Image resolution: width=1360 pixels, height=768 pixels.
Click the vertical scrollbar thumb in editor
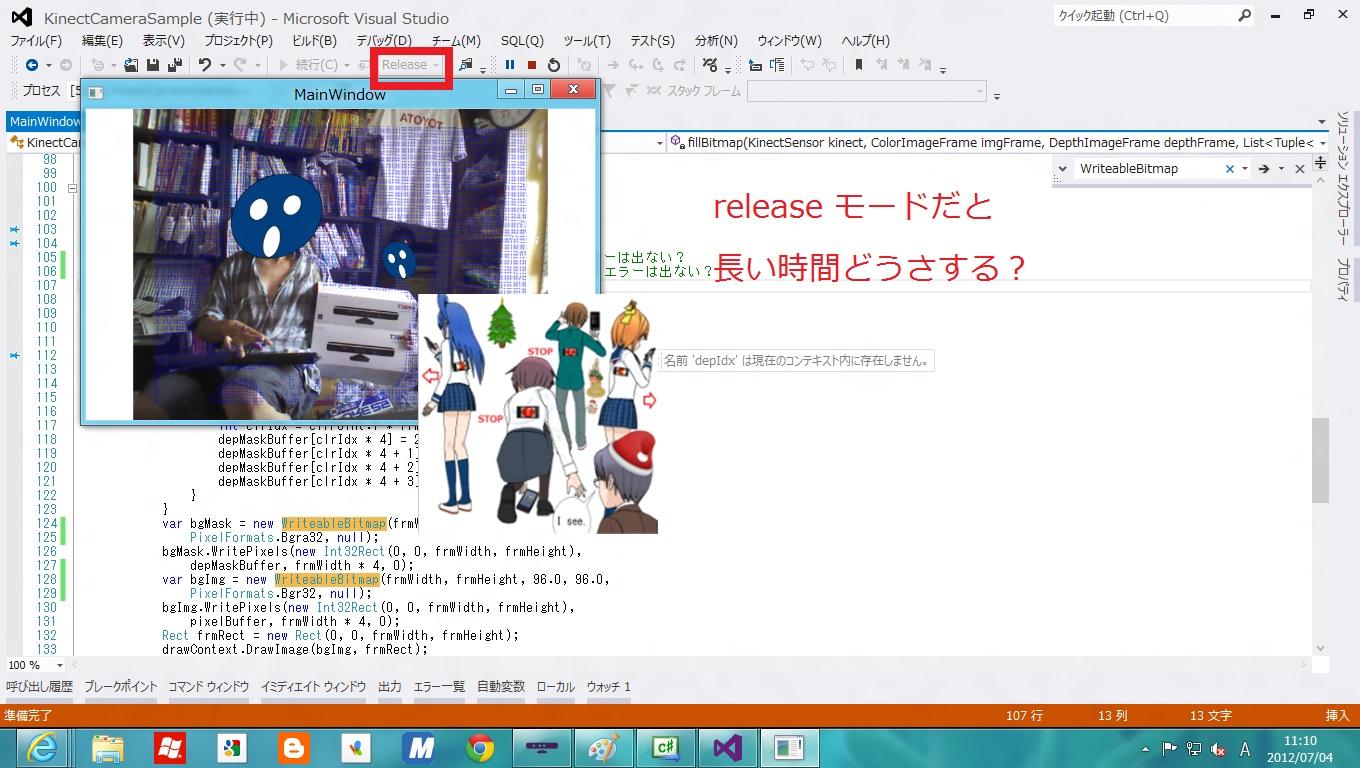pos(1320,460)
